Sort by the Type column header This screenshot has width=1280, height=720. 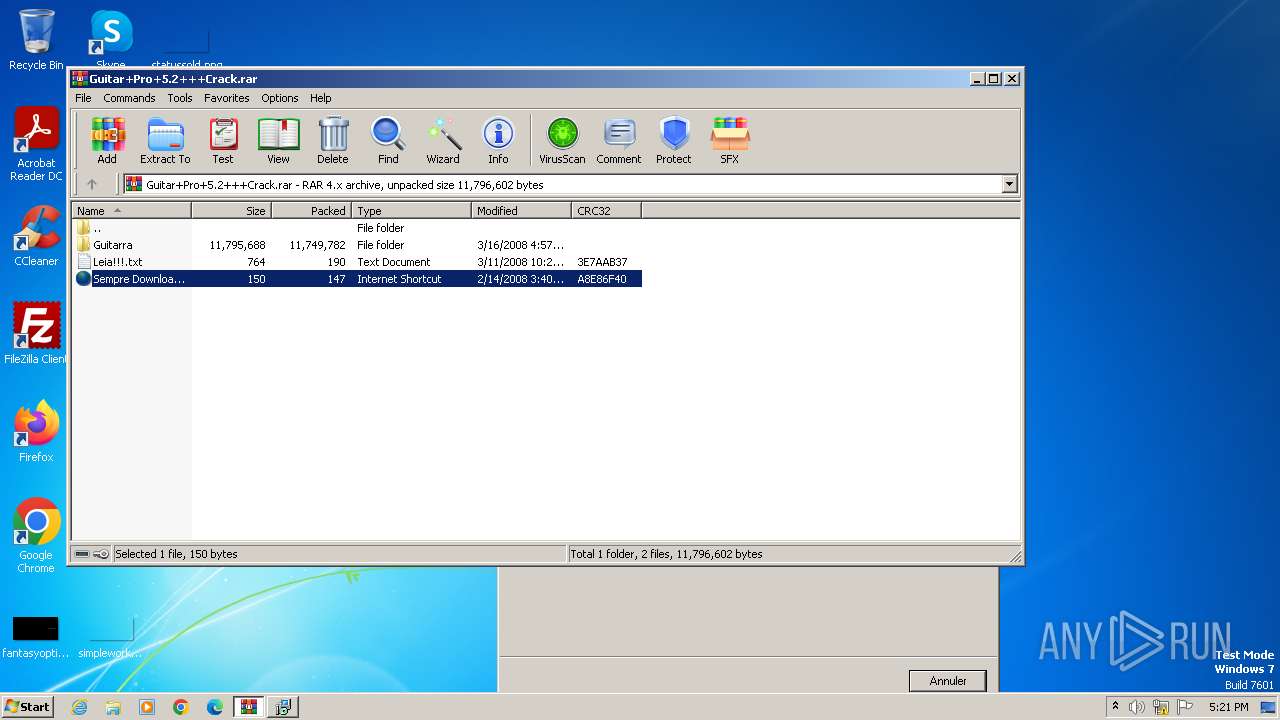coord(411,211)
